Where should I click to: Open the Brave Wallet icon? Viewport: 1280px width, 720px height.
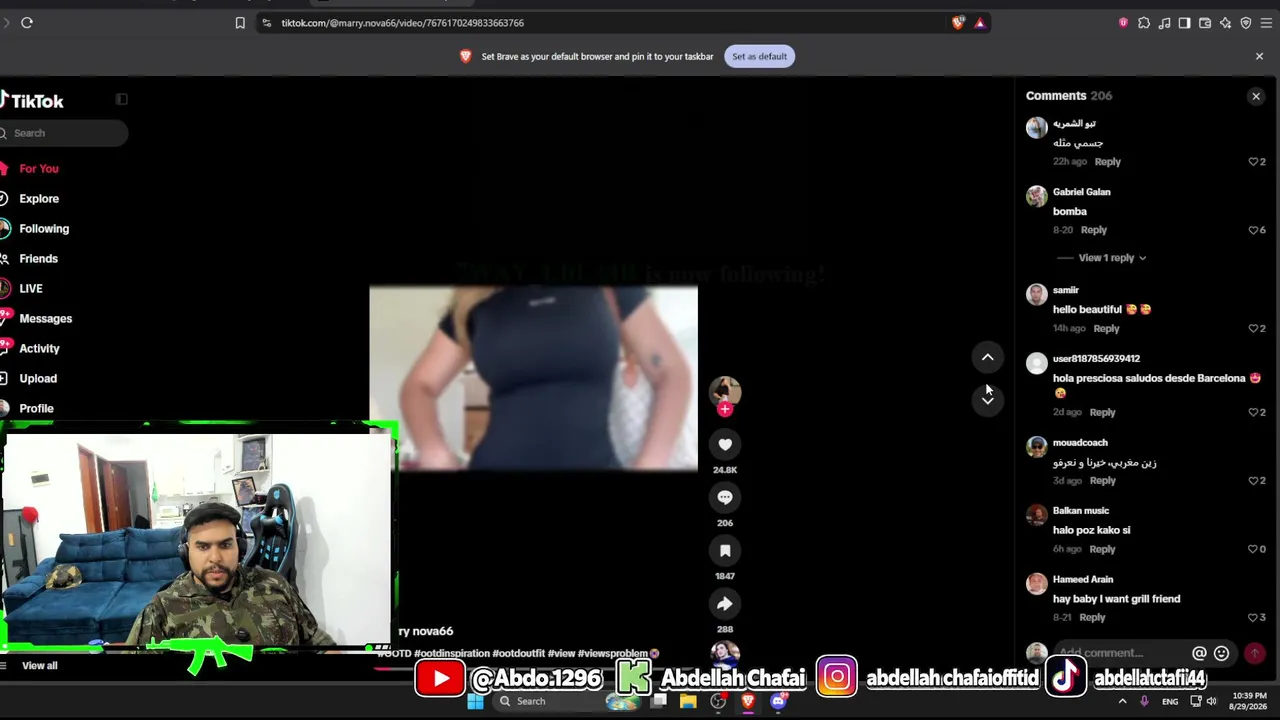pyautogui.click(x=1205, y=23)
